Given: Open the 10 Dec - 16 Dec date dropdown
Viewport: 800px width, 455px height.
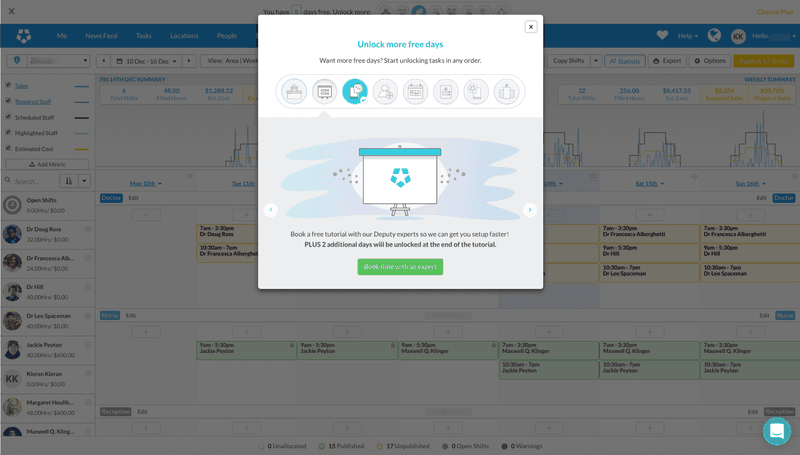Looking at the screenshot, I should pyautogui.click(x=147, y=61).
